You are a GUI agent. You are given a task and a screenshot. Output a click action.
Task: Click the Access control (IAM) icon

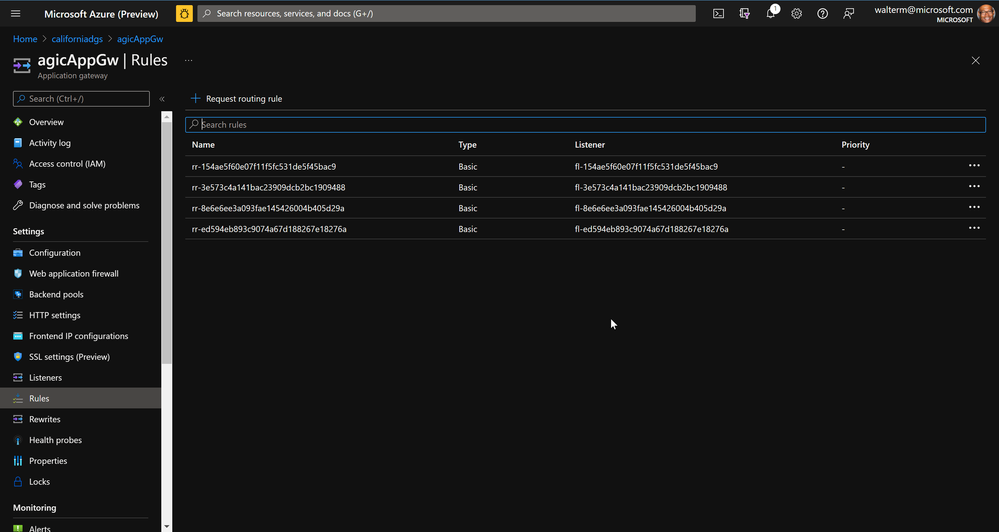(x=18, y=164)
